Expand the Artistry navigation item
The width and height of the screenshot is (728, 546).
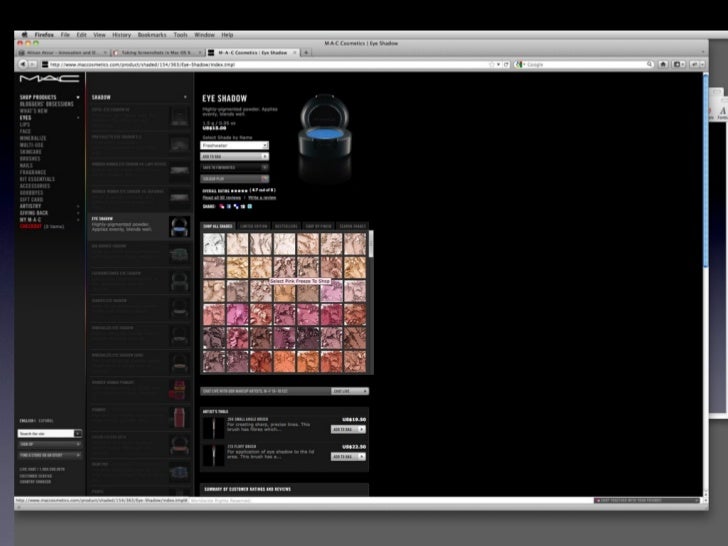point(78,206)
